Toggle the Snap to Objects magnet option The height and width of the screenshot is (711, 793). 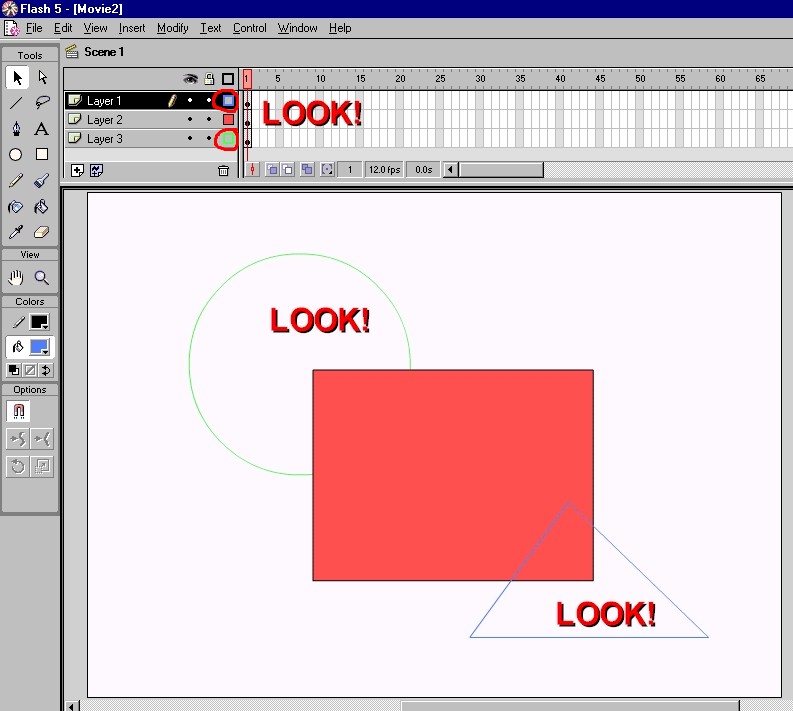coord(17,411)
